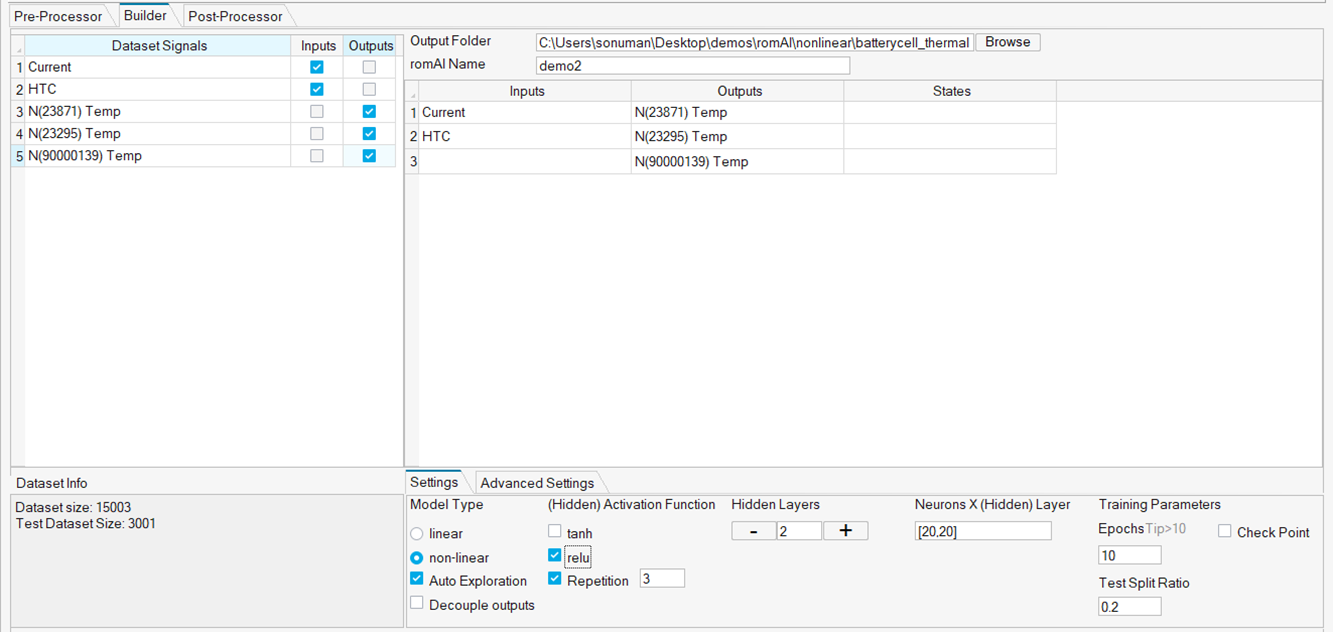This screenshot has height=632, width=1333.
Task: Enable the tanh activation function
Action: coord(555,532)
